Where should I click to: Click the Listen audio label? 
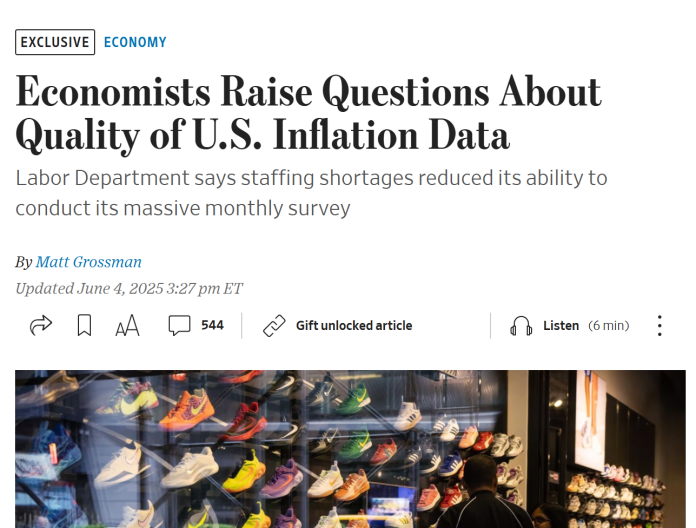(x=561, y=326)
